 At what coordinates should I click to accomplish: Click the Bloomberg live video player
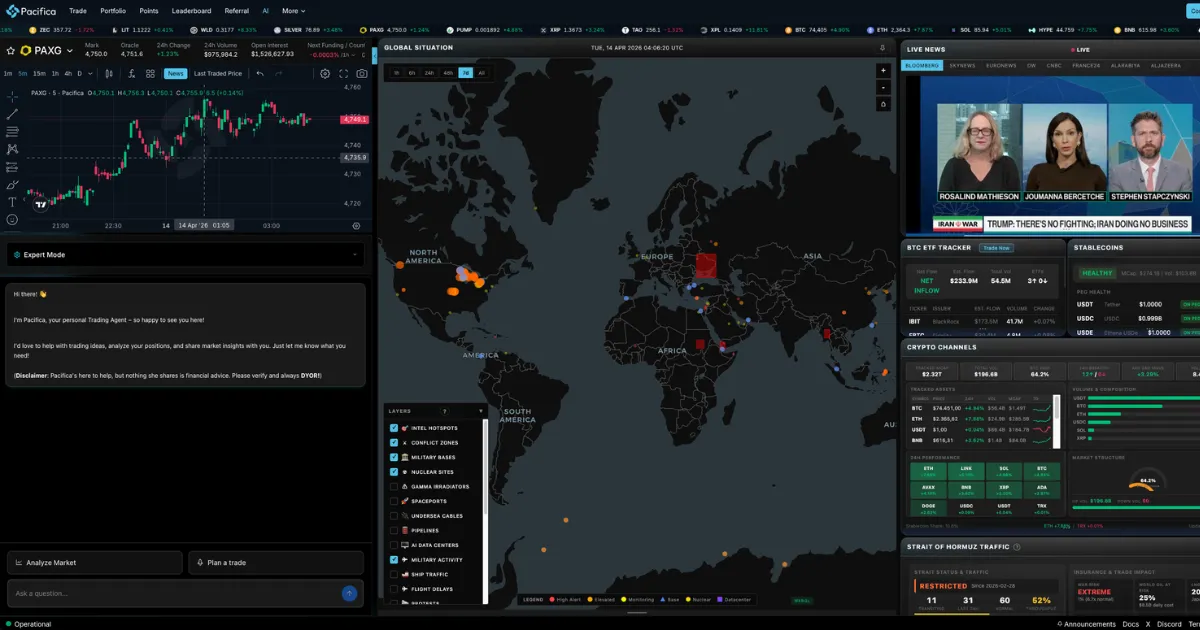click(1051, 154)
